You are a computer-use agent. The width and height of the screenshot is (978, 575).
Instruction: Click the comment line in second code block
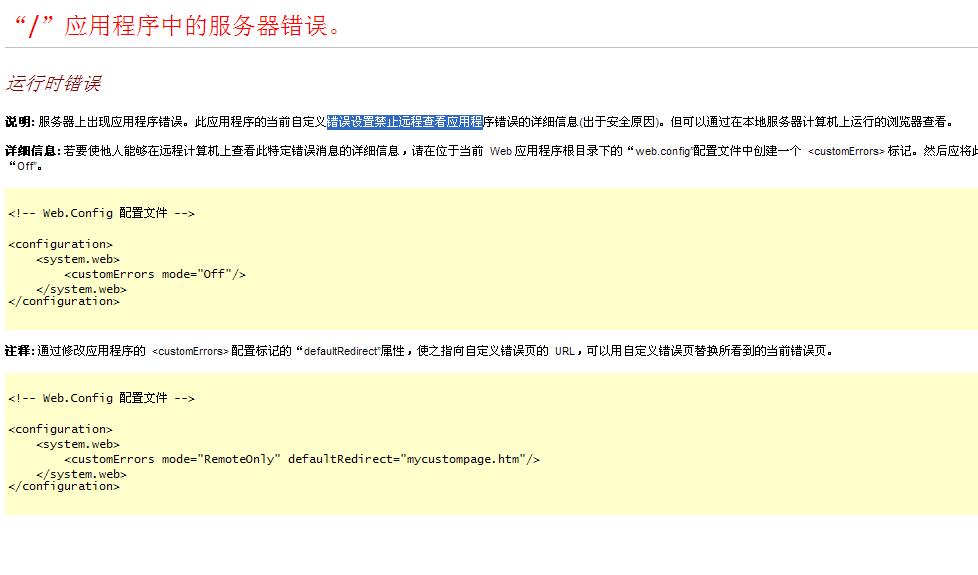pos(101,398)
